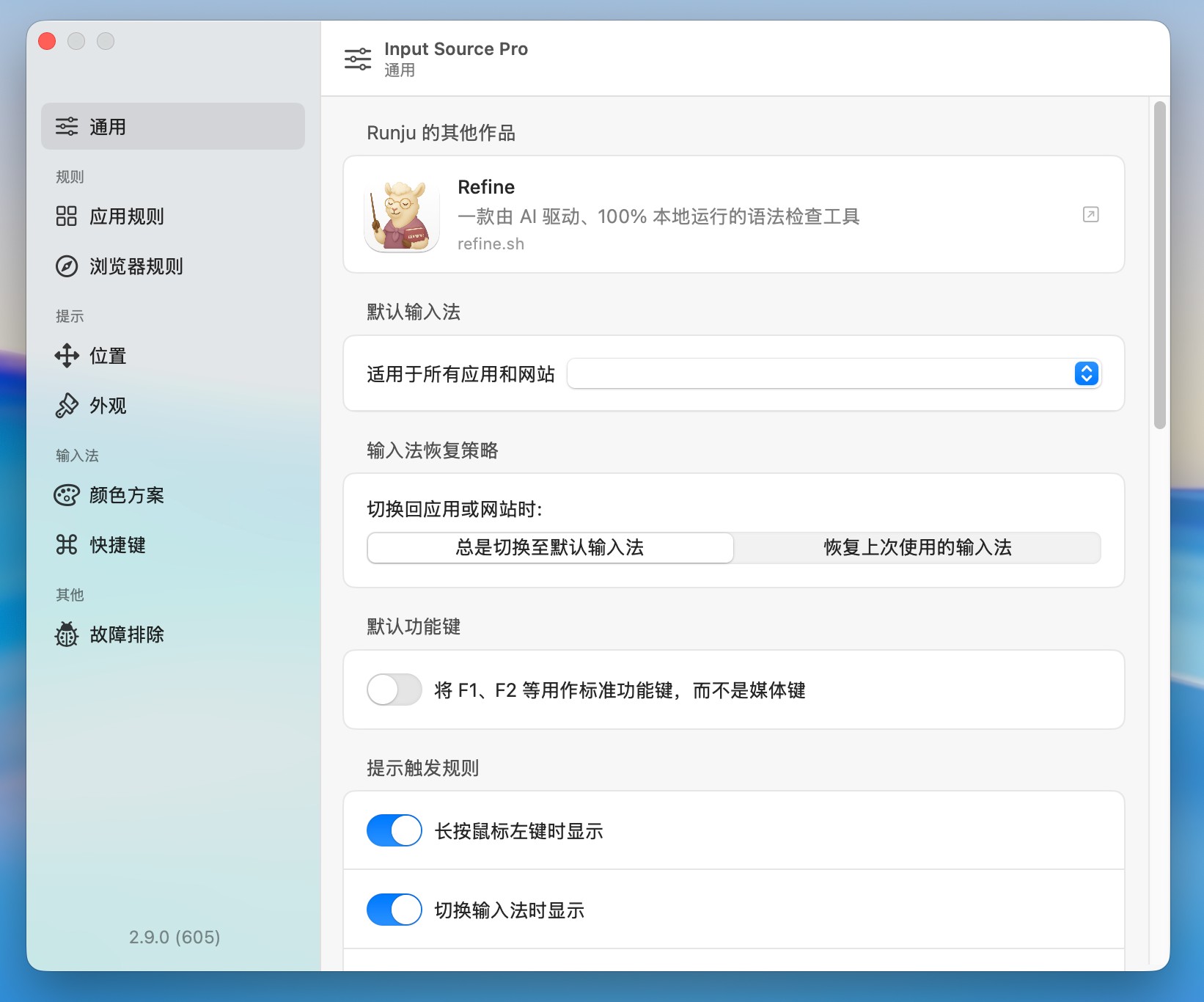Click the external link arrow on Refine card
This screenshot has height=1002, width=1204.
click(x=1090, y=214)
